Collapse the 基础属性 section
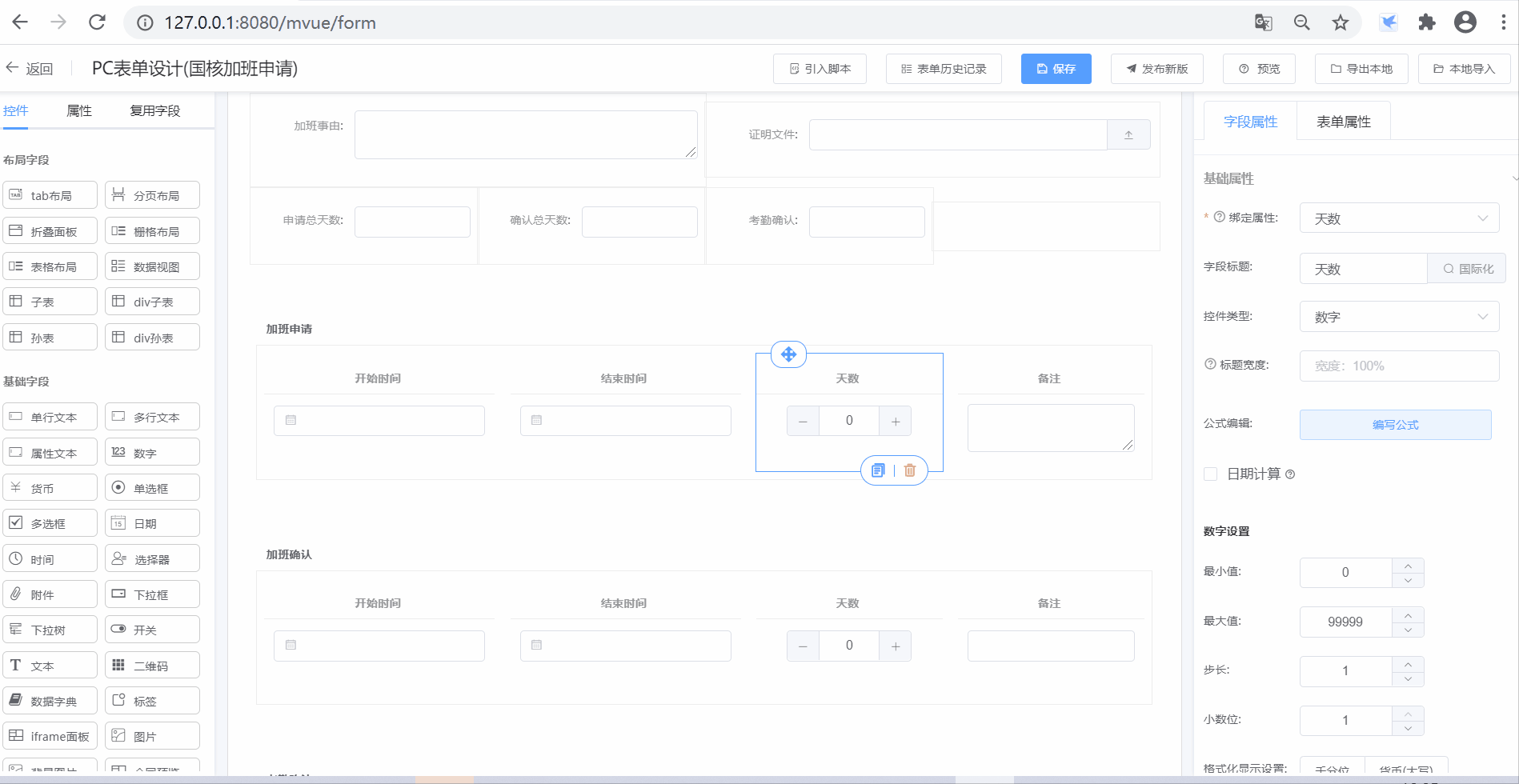The image size is (1519, 784). pyautogui.click(x=1513, y=178)
